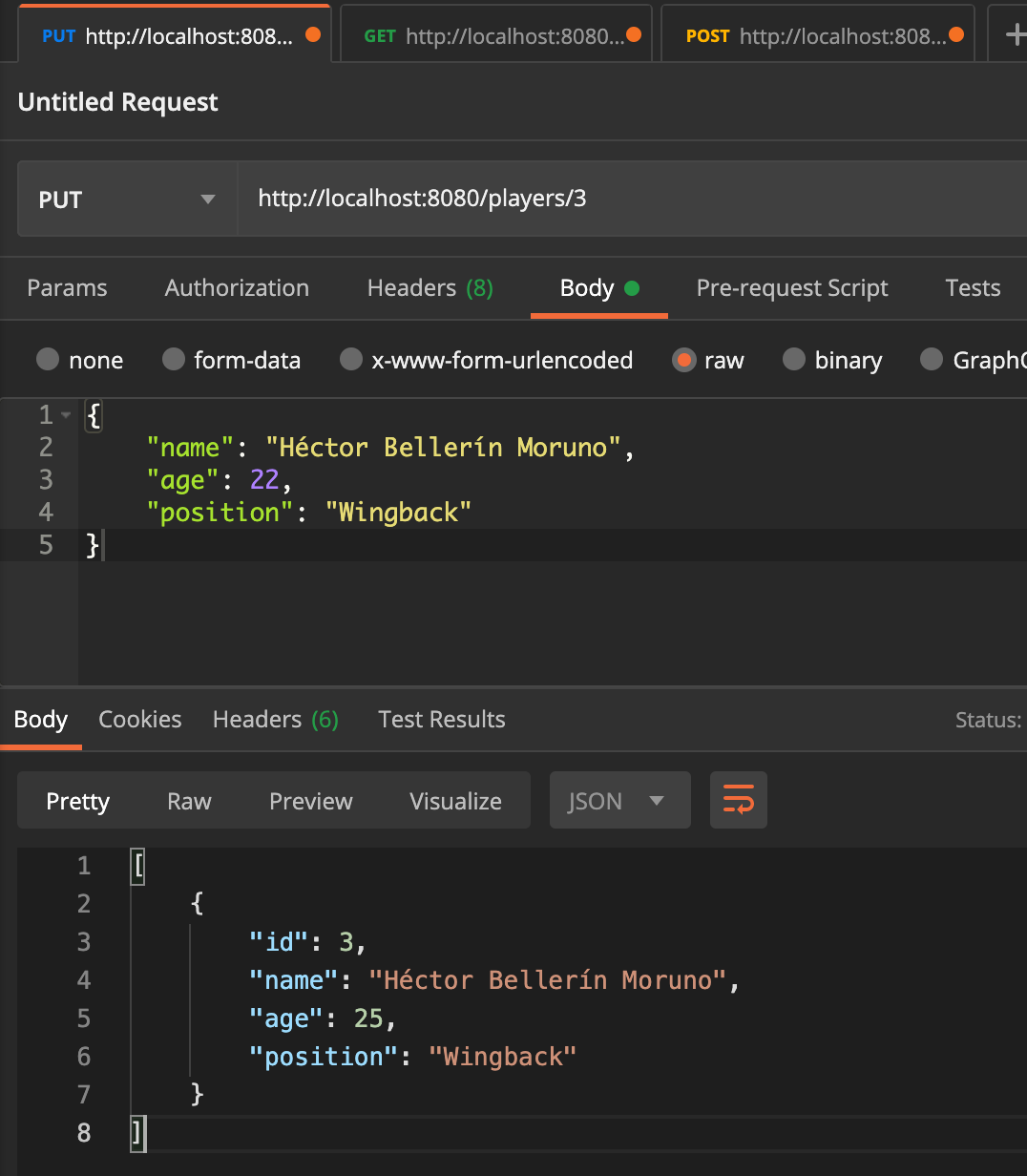Select the 'none' body type radio button
Viewport: 1027px width, 1176px height.
point(48,360)
